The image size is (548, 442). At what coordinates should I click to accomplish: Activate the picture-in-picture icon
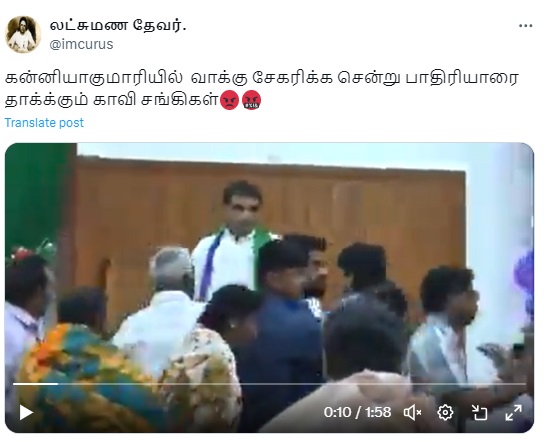click(x=480, y=413)
